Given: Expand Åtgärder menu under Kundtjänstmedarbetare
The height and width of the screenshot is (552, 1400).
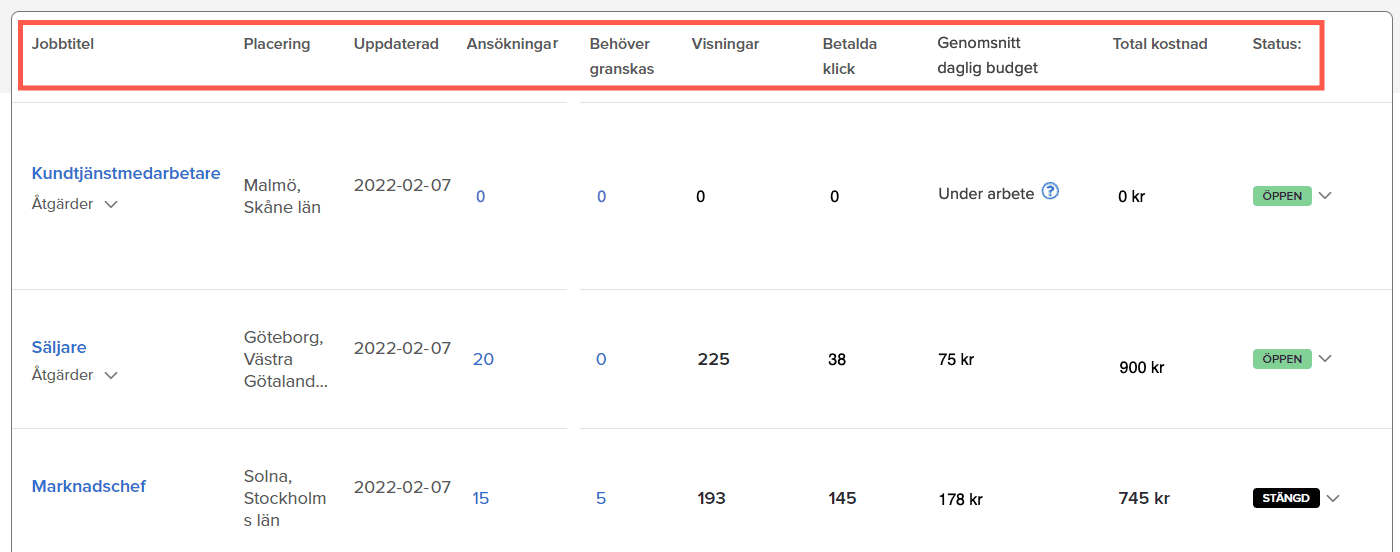Looking at the screenshot, I should 75,204.
